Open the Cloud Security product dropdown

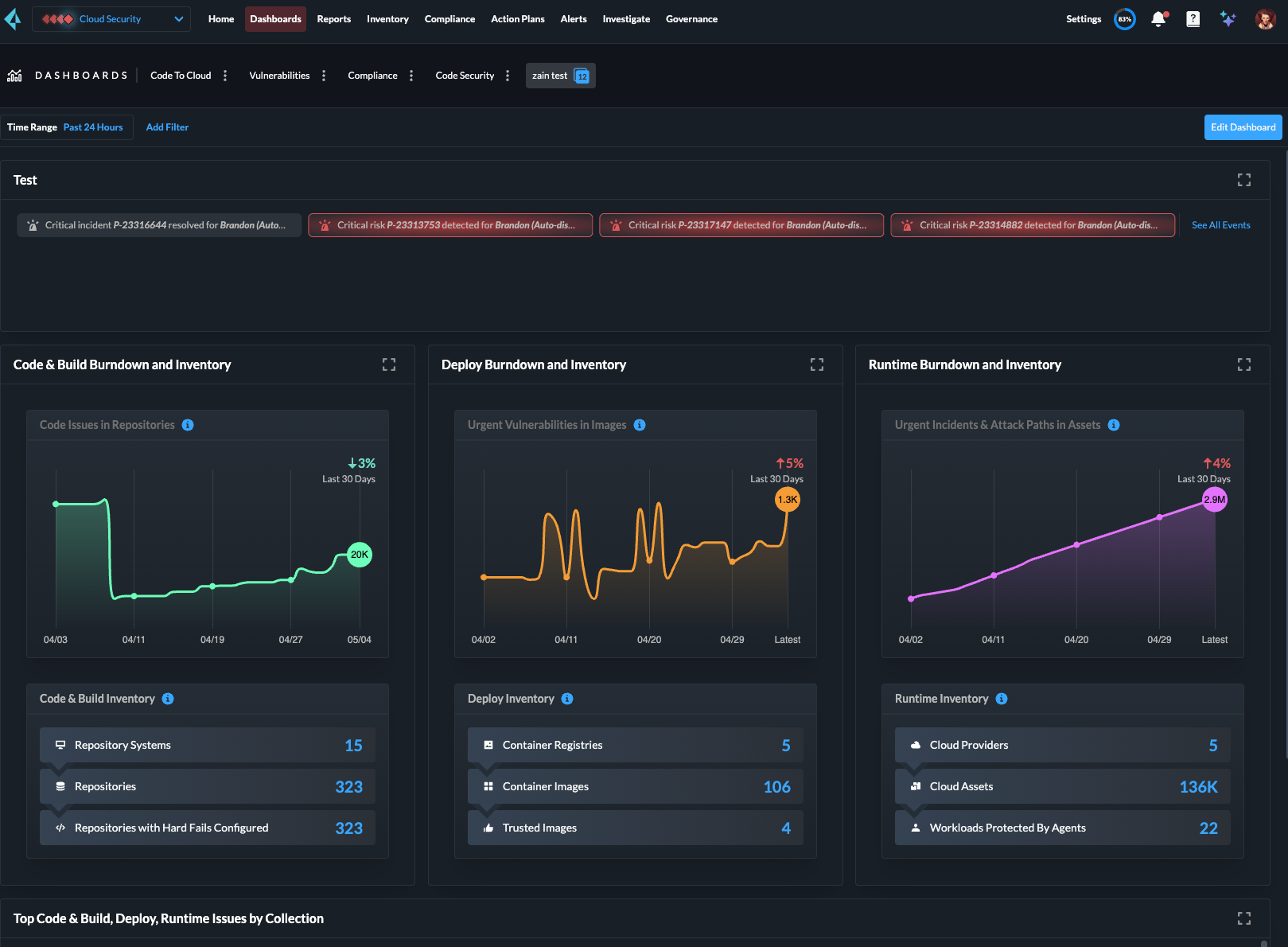pos(111,19)
